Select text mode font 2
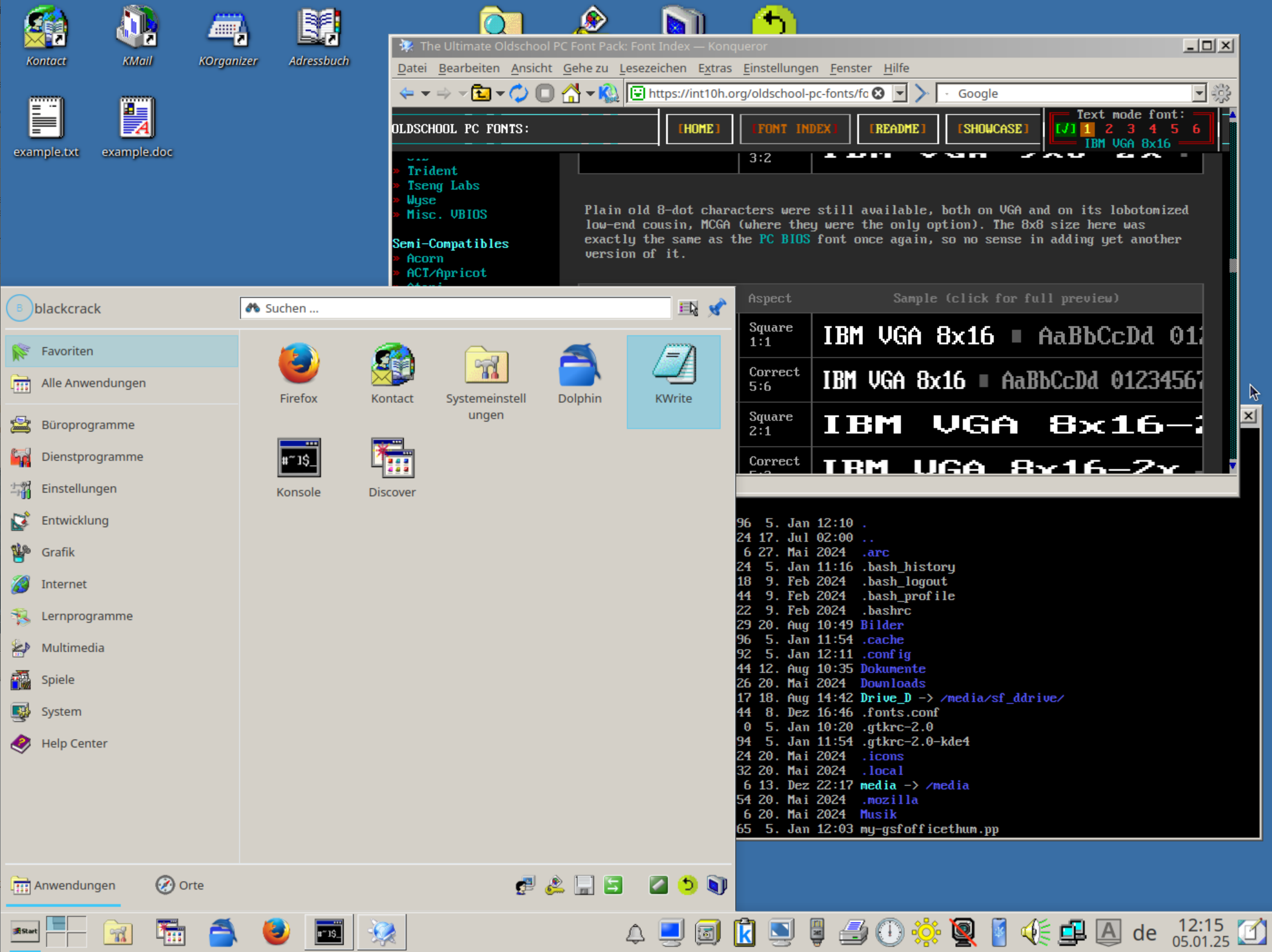The height and width of the screenshot is (952, 1272). [x=1109, y=129]
